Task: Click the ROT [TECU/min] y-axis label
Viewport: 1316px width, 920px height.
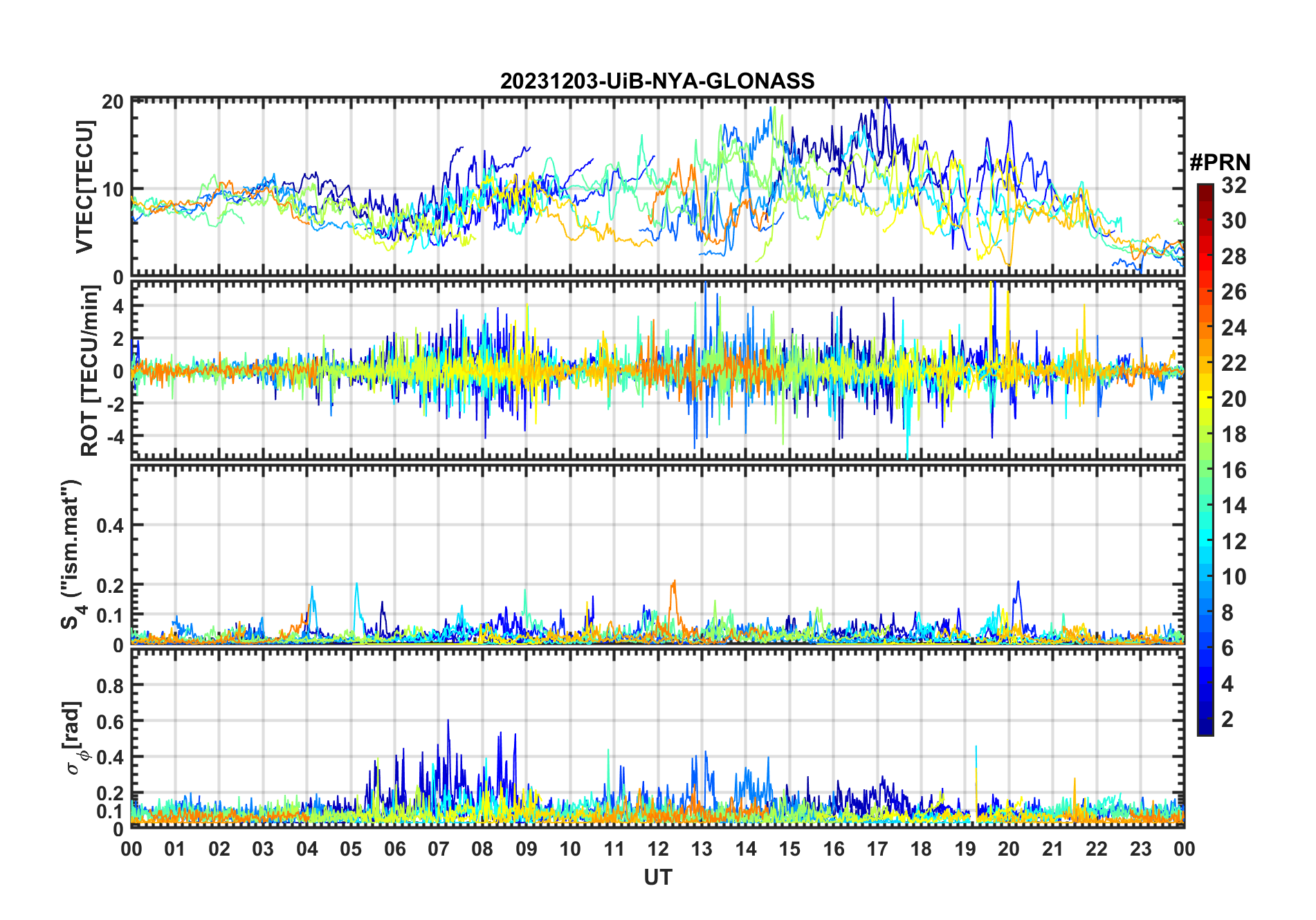Action: (x=90, y=371)
